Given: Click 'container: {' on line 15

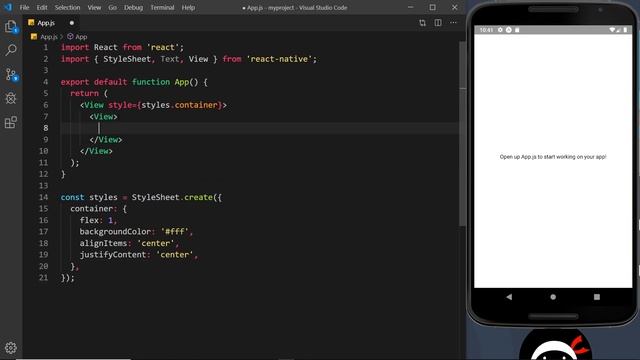Looking at the screenshot, I should pos(98,209).
